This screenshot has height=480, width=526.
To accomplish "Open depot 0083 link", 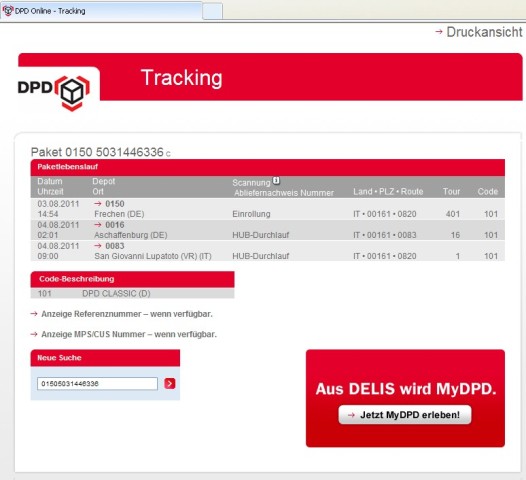I will pyautogui.click(x=115, y=246).
